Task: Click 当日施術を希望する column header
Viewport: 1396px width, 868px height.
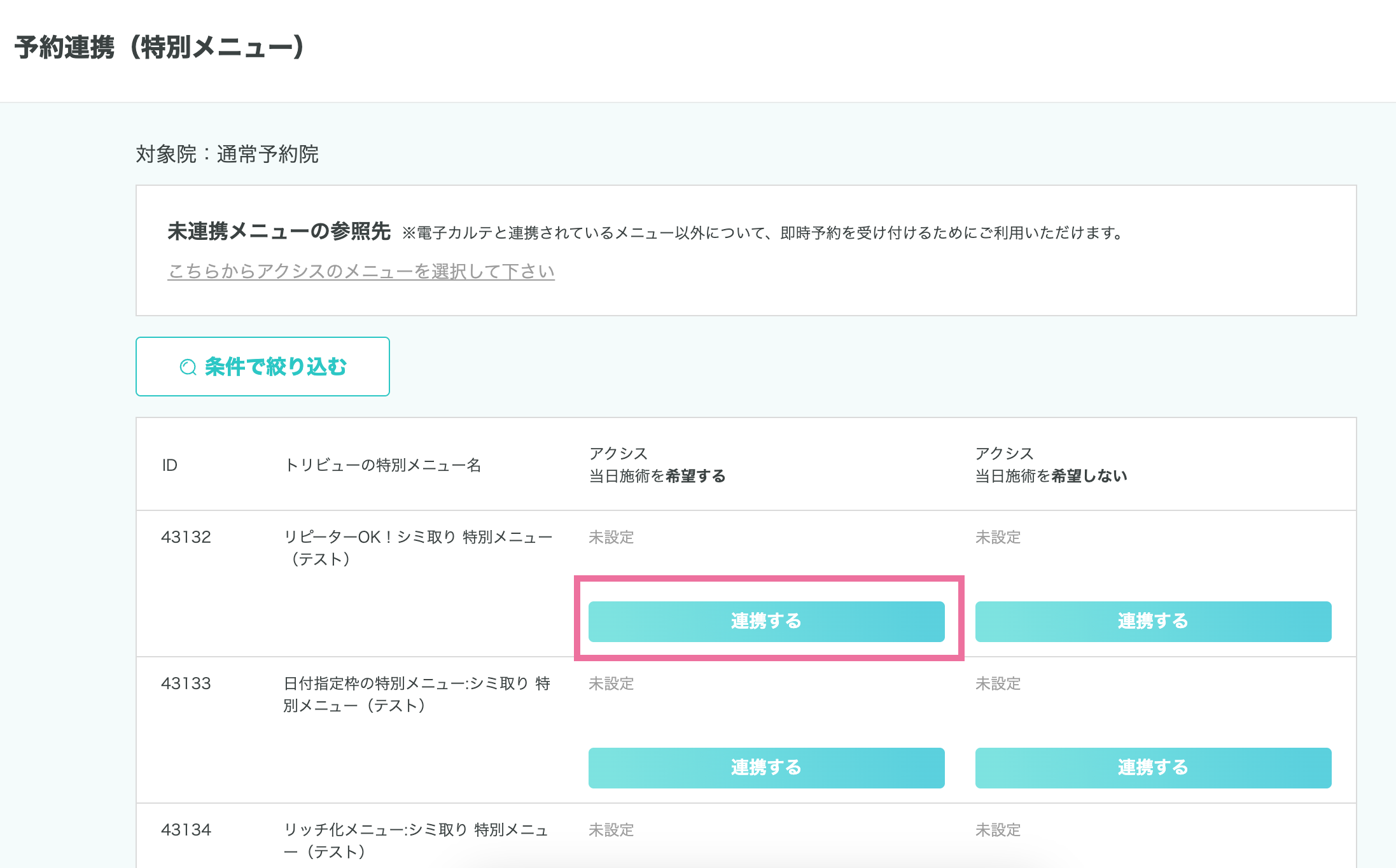Action: click(657, 465)
